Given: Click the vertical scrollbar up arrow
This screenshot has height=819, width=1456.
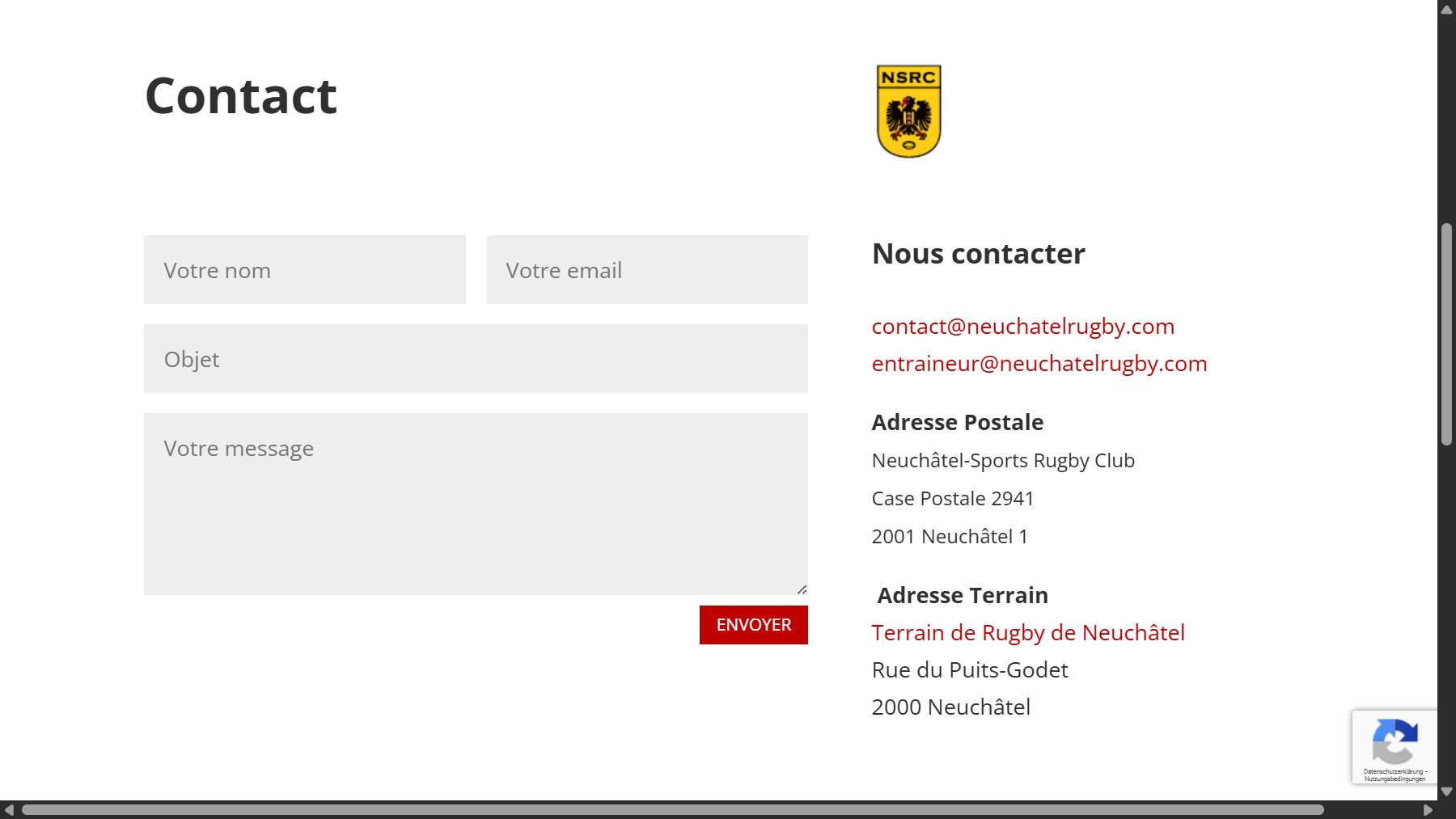Looking at the screenshot, I should (x=1446, y=10).
